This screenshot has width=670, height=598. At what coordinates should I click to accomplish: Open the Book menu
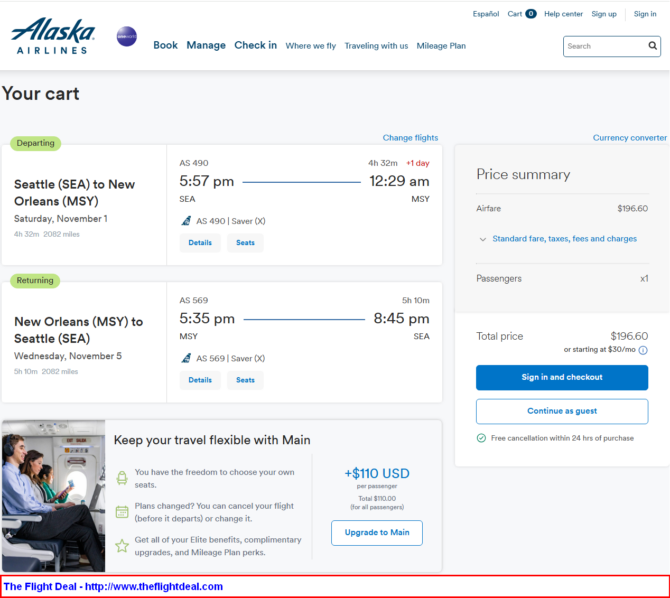(x=165, y=45)
